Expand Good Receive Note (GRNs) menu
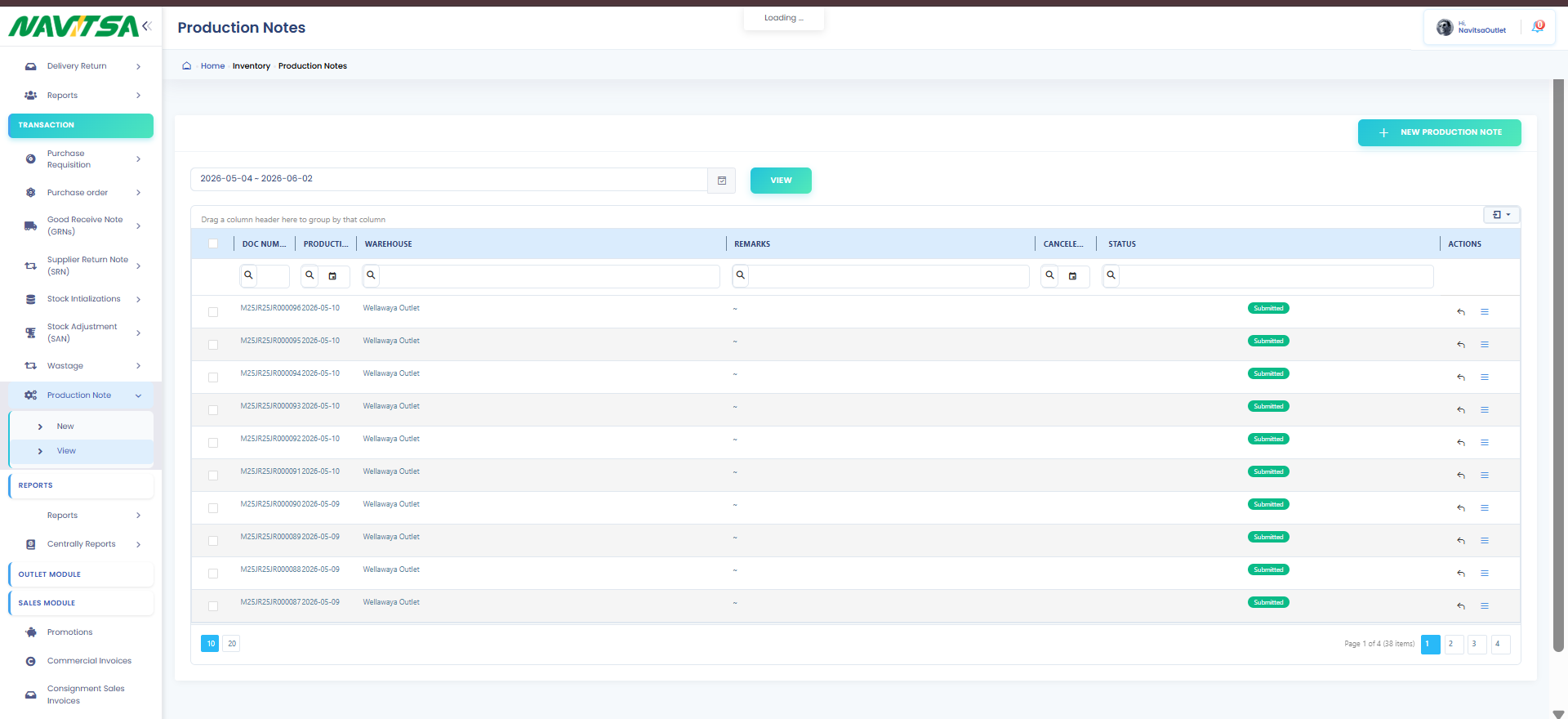The image size is (1568, 719). (x=81, y=226)
